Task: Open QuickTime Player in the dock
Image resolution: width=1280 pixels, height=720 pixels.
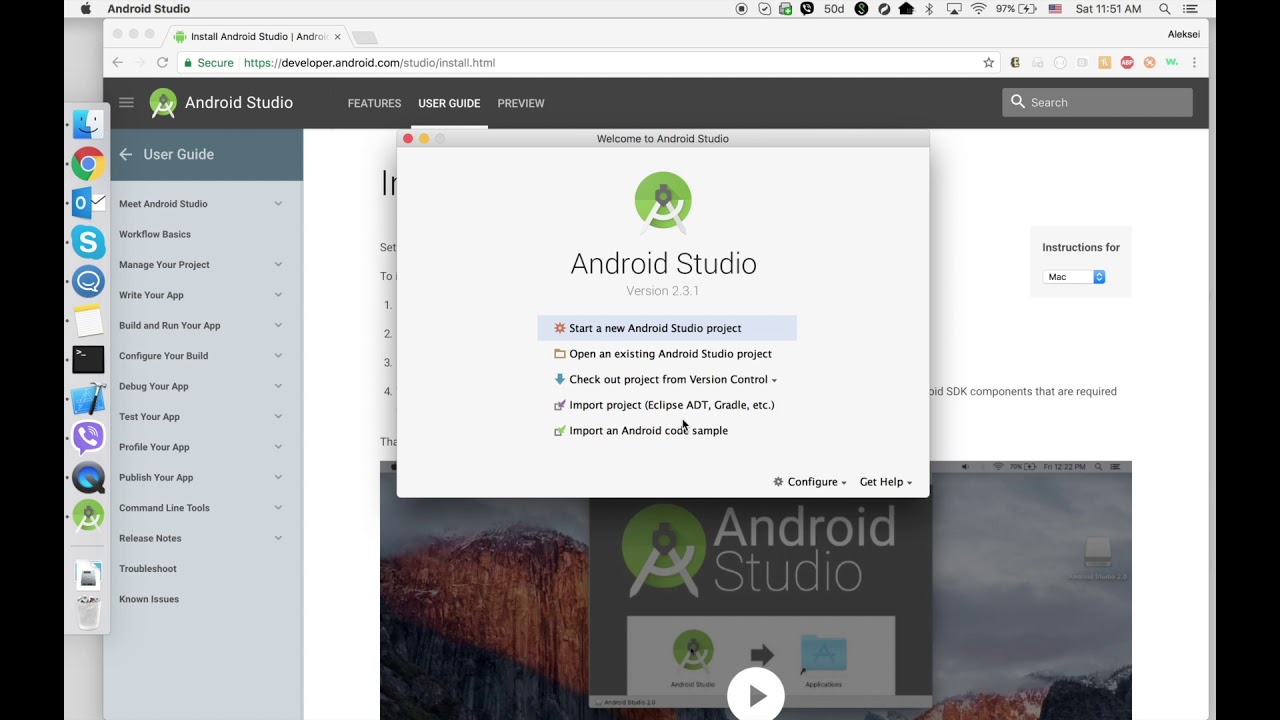Action: click(x=88, y=477)
